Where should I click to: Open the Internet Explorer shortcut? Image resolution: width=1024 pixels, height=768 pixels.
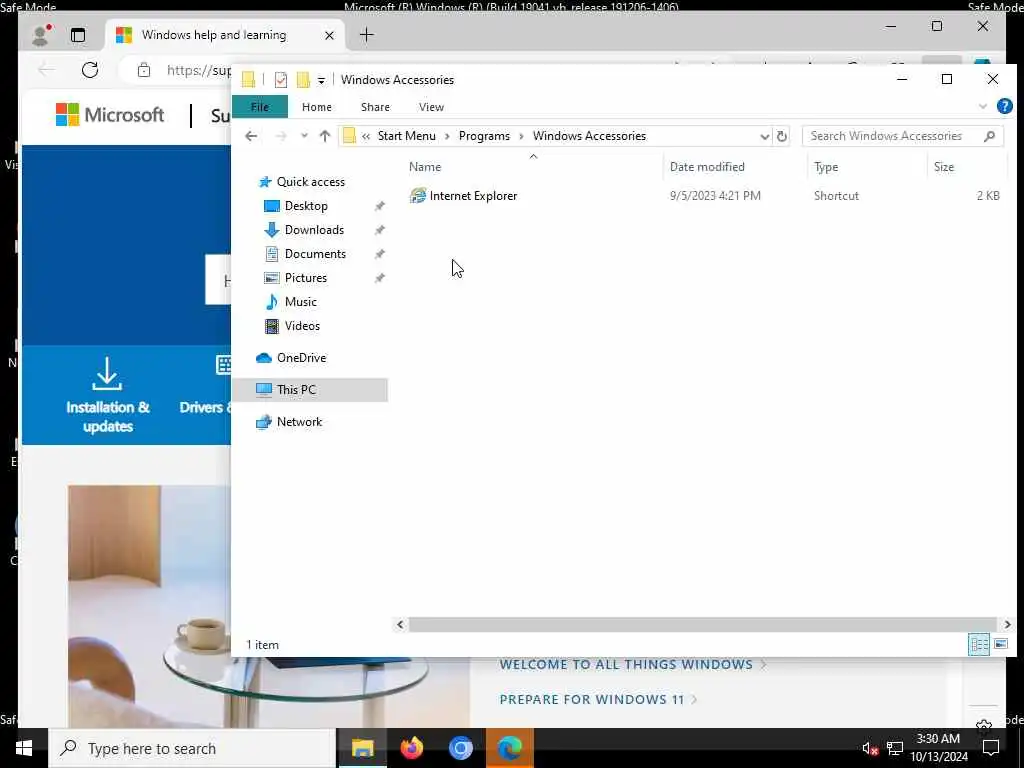click(x=463, y=196)
